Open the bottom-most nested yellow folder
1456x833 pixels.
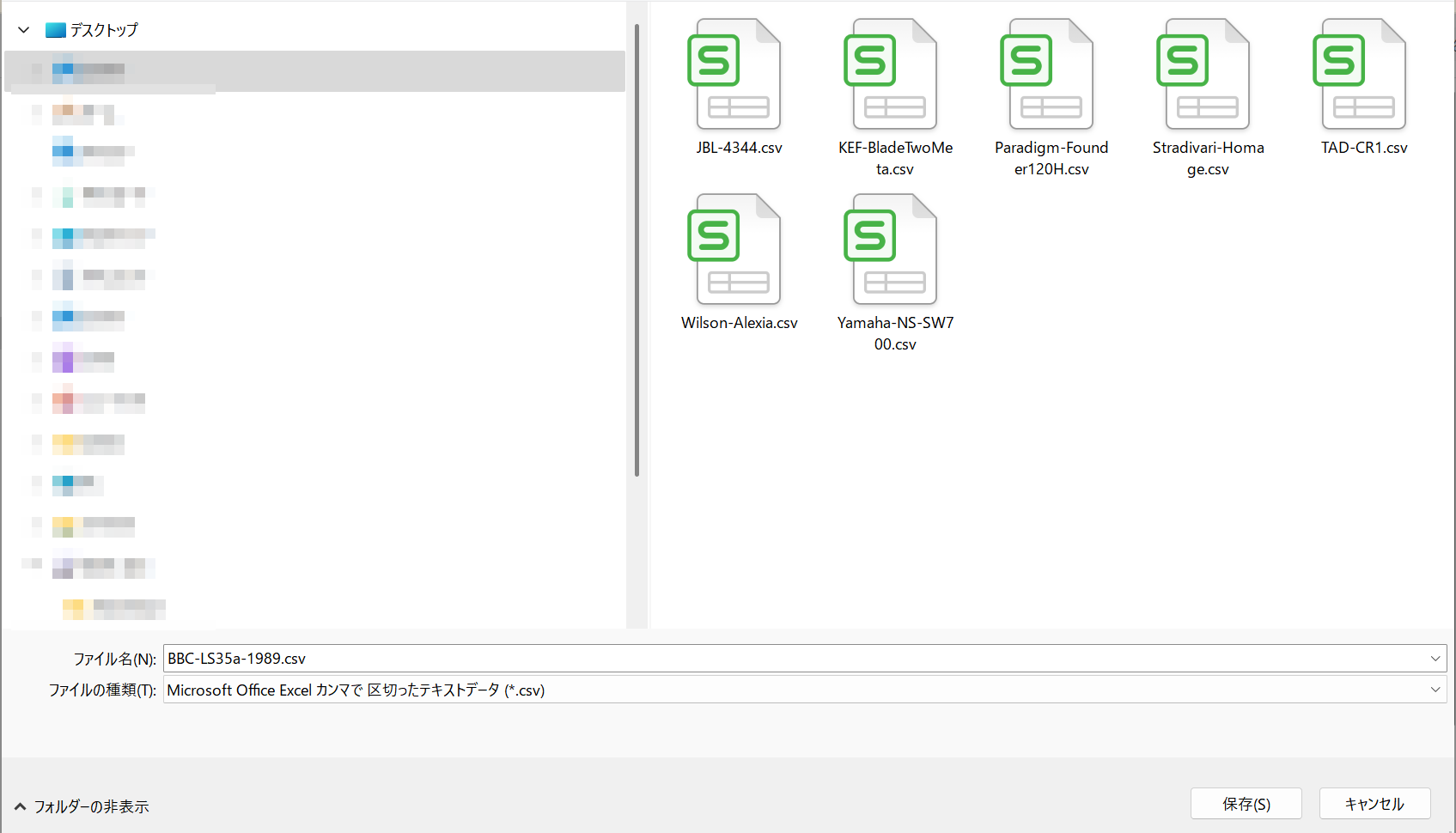pos(114,609)
